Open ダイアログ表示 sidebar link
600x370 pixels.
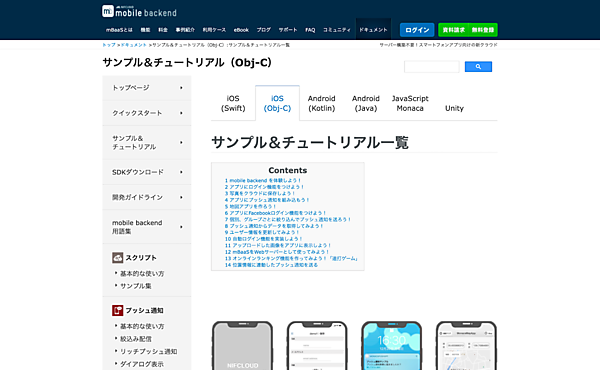[x=142, y=364]
